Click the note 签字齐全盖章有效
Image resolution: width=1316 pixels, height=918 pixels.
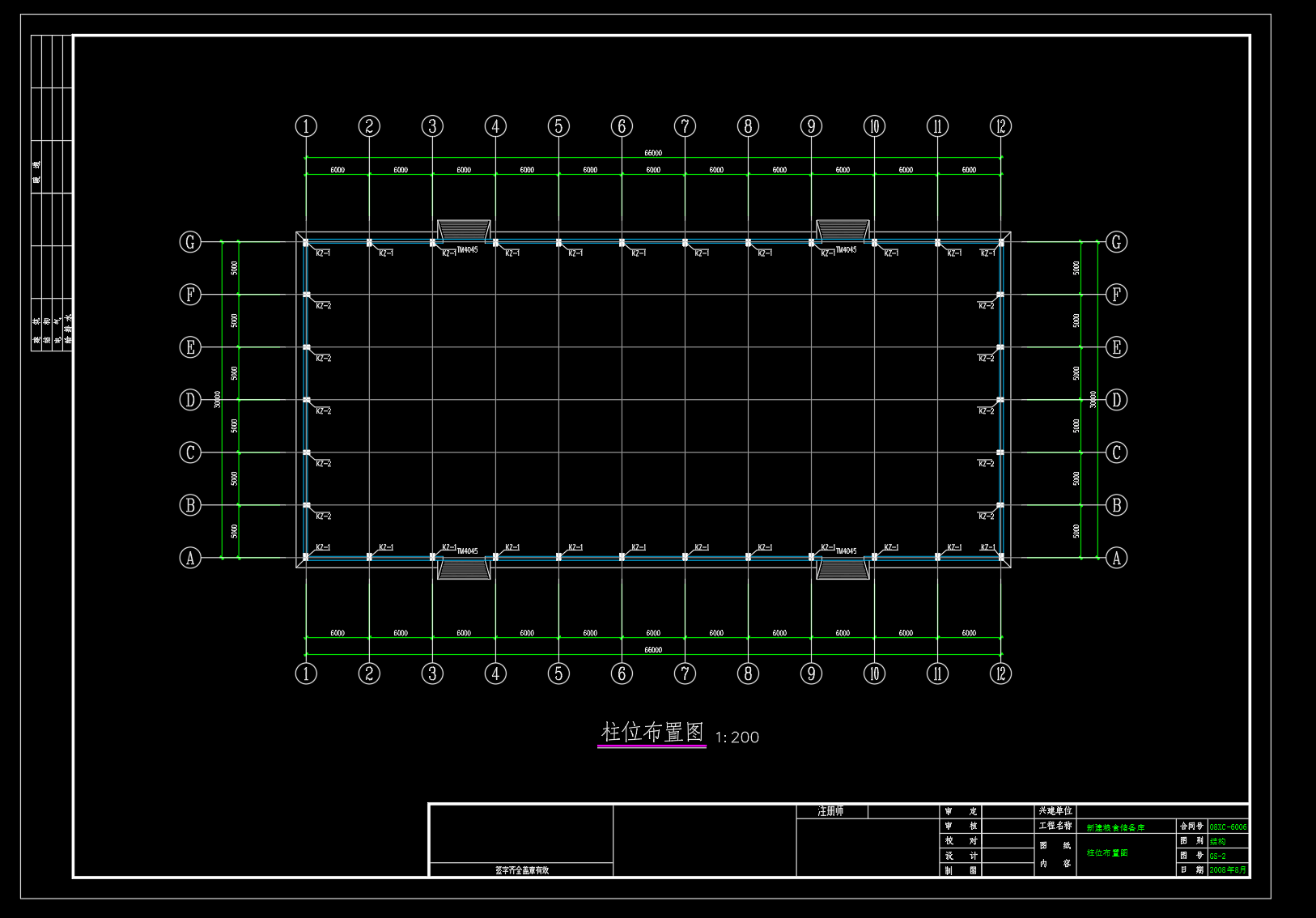522,870
